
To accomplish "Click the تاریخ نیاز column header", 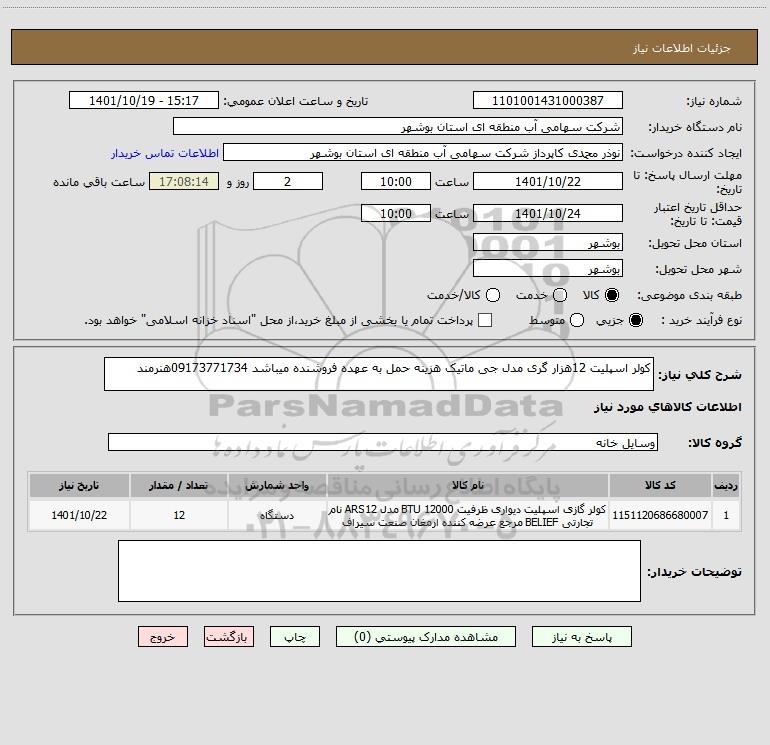I will point(79,485).
